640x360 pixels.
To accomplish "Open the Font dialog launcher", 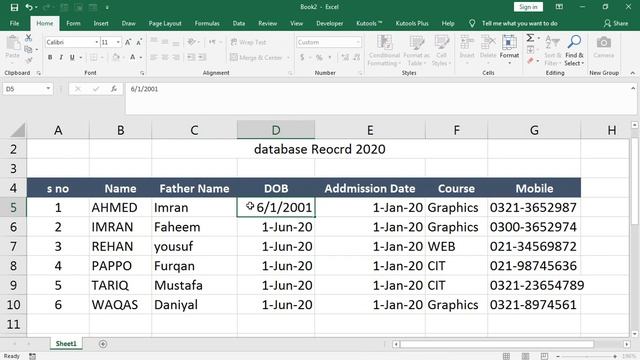I will [142, 73].
